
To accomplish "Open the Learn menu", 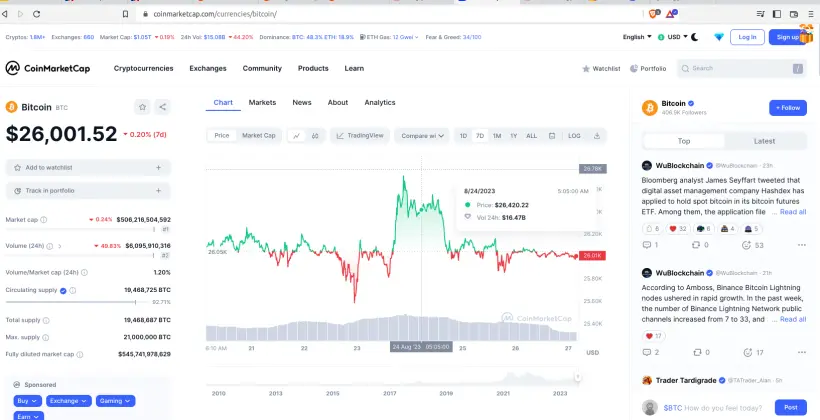I will [354, 69].
